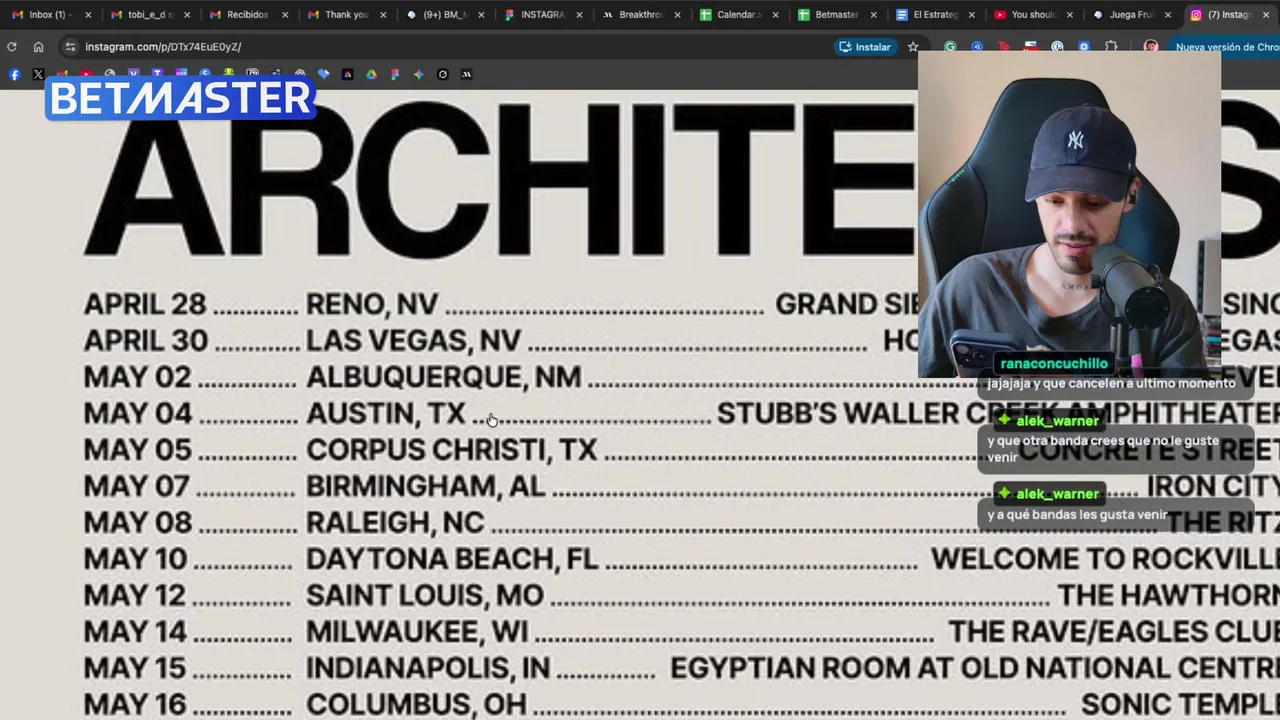Click the AUSTIN, TX city text
This screenshot has height=720, width=1280.
coord(386,413)
